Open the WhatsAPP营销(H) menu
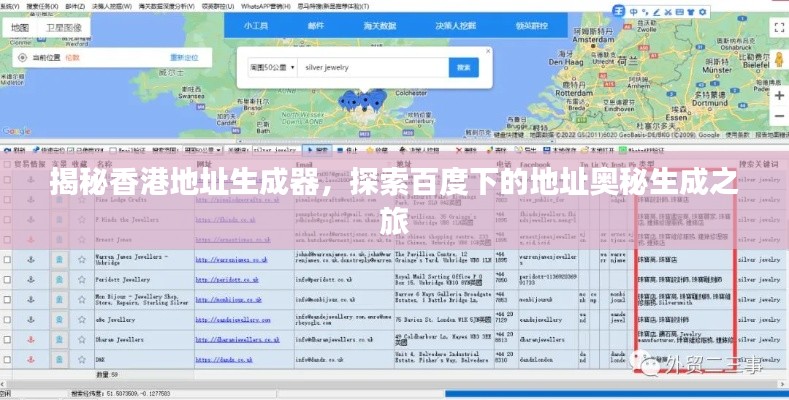This screenshot has width=789, height=400. 266,6
